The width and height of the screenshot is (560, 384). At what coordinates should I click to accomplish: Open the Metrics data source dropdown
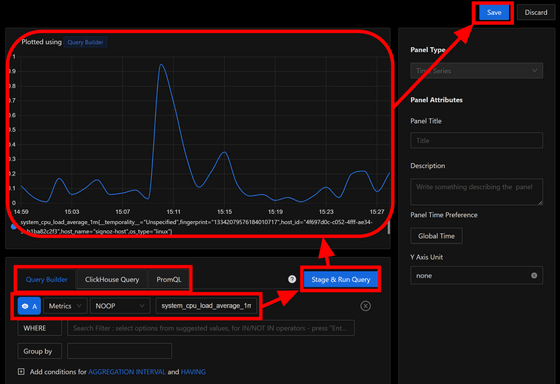[65, 306]
